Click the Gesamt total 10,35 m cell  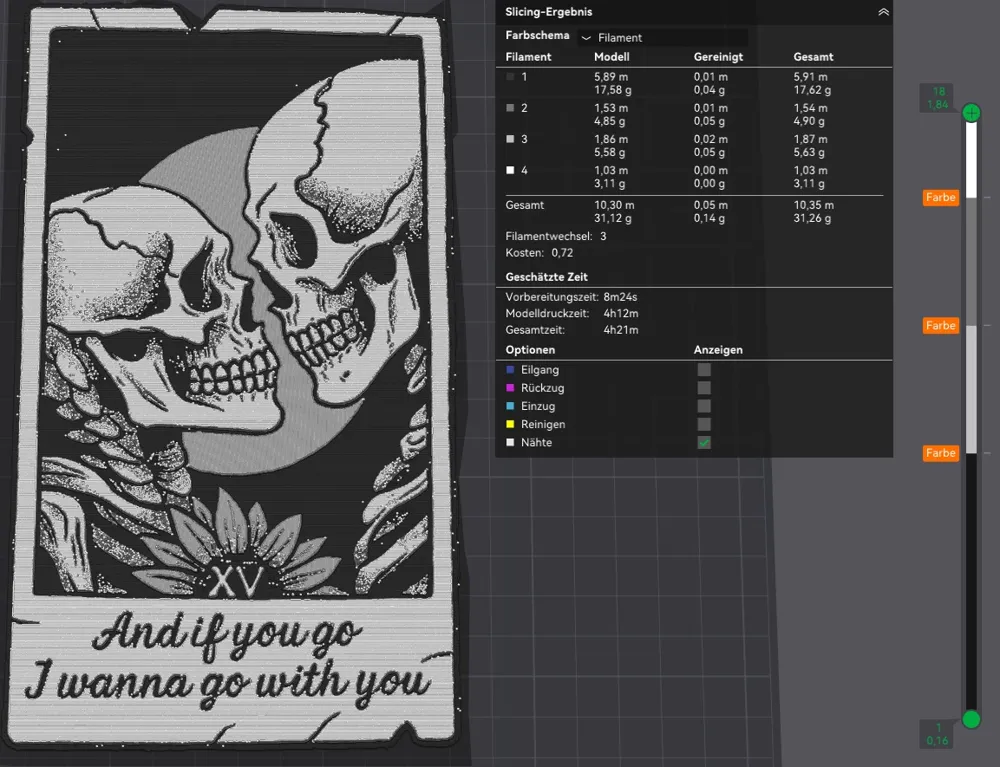pyautogui.click(x=813, y=205)
